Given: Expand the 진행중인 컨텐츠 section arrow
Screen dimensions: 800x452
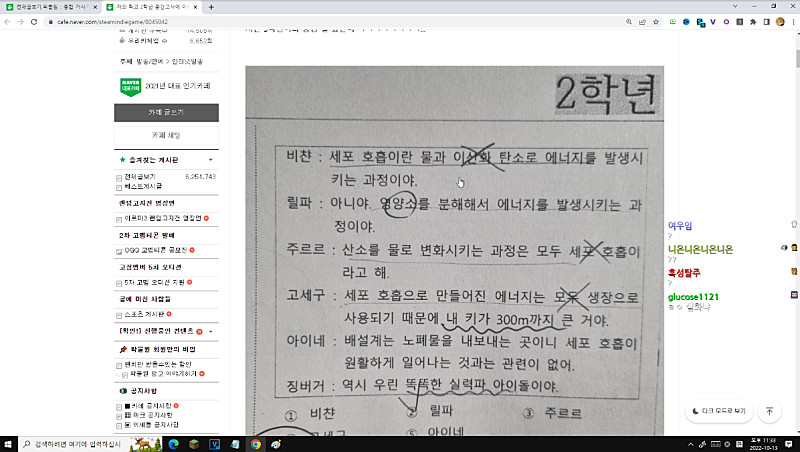Looking at the screenshot, I should tap(210, 331).
